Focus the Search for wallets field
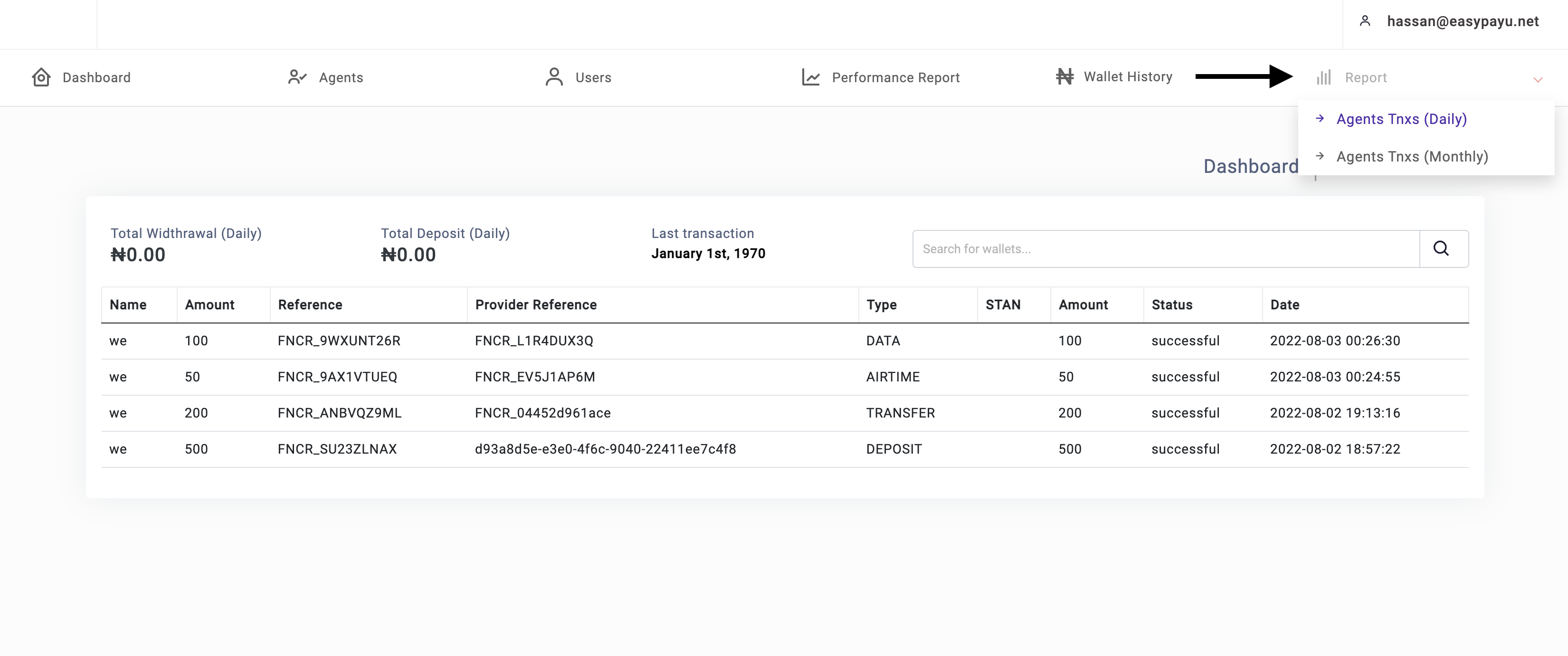This screenshot has width=1568, height=656. coord(1165,248)
